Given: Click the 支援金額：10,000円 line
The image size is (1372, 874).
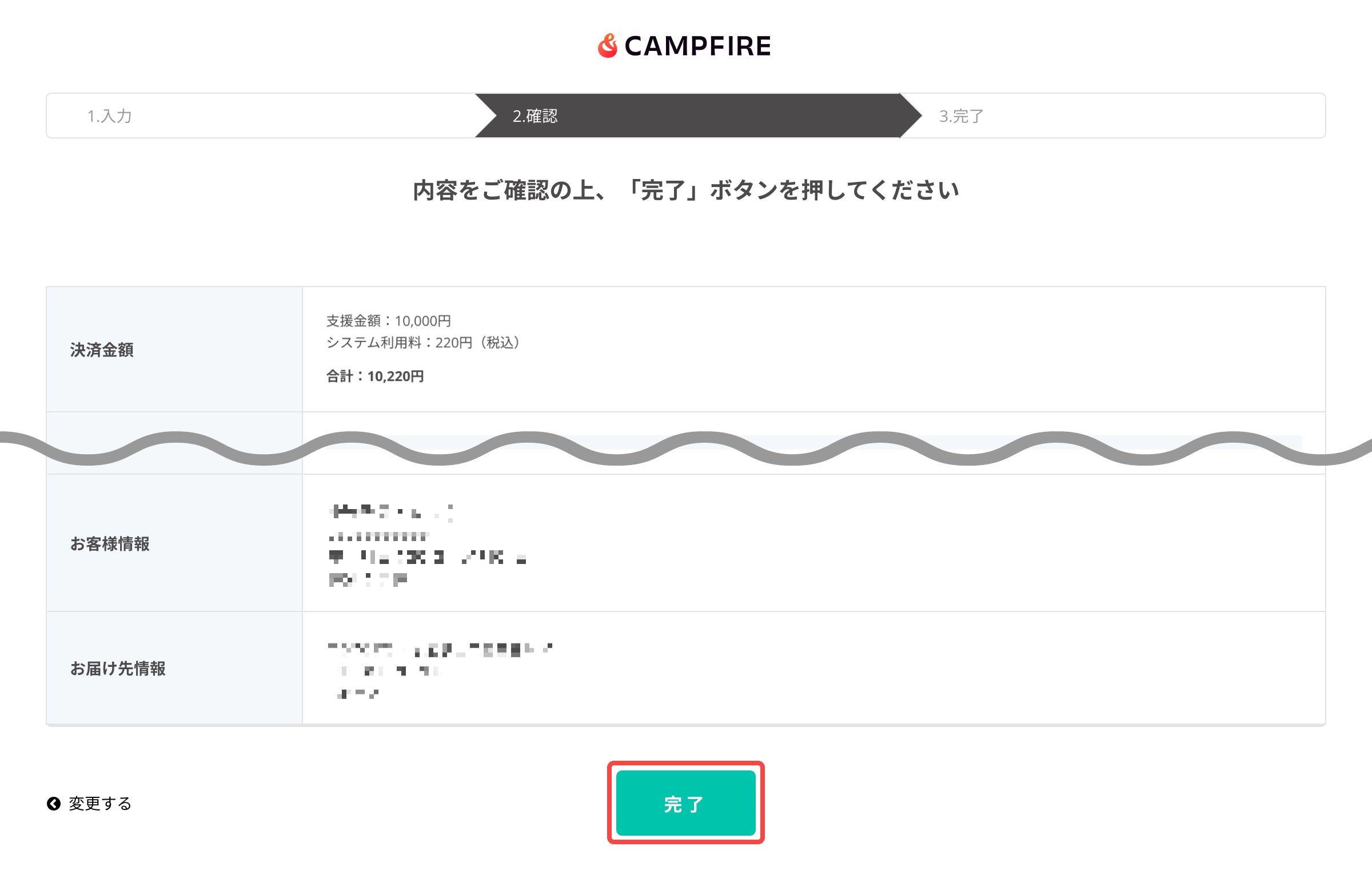Looking at the screenshot, I should [388, 321].
